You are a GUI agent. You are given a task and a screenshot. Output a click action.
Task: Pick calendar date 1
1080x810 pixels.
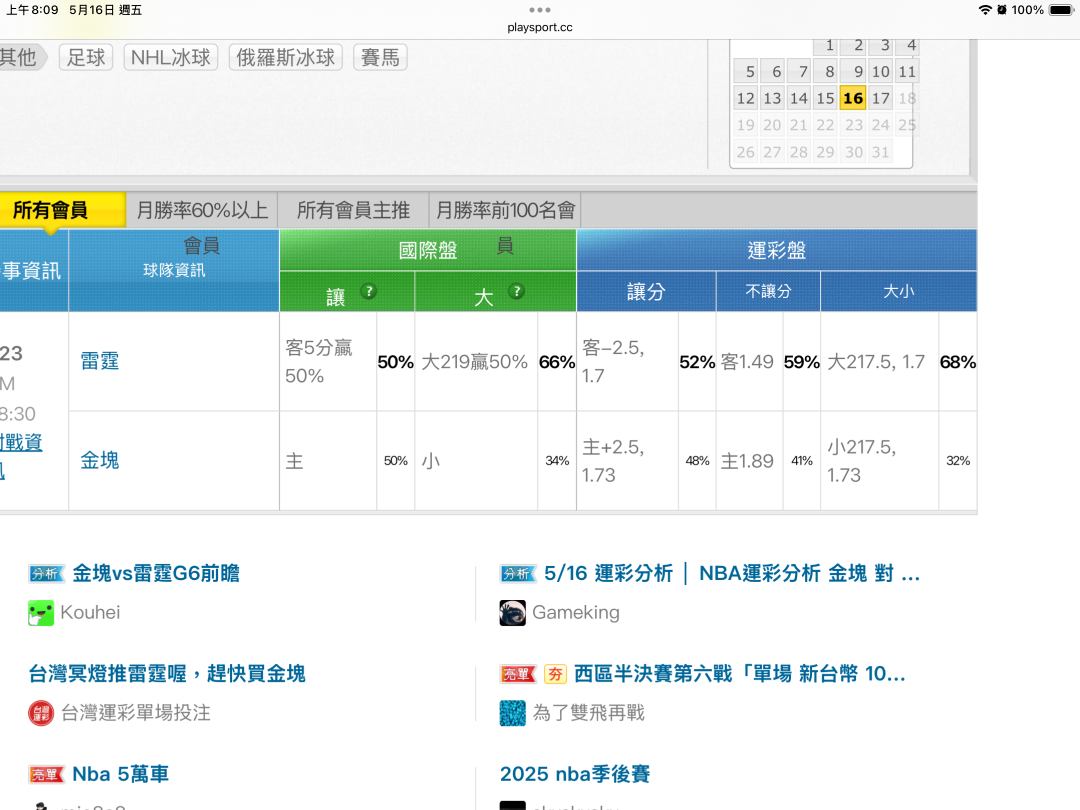click(x=827, y=46)
